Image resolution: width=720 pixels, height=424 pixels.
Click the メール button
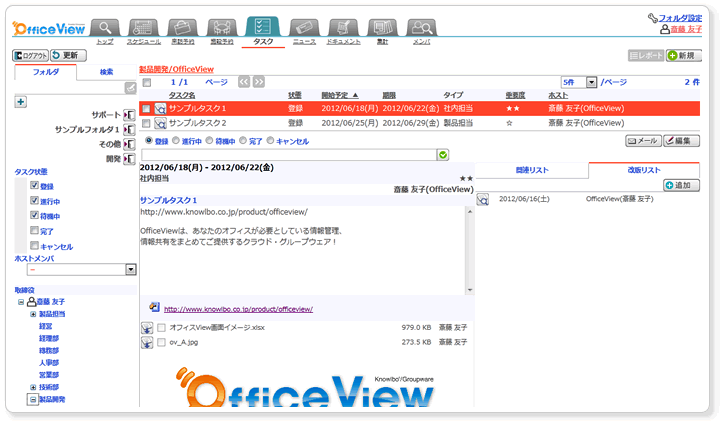click(x=643, y=141)
